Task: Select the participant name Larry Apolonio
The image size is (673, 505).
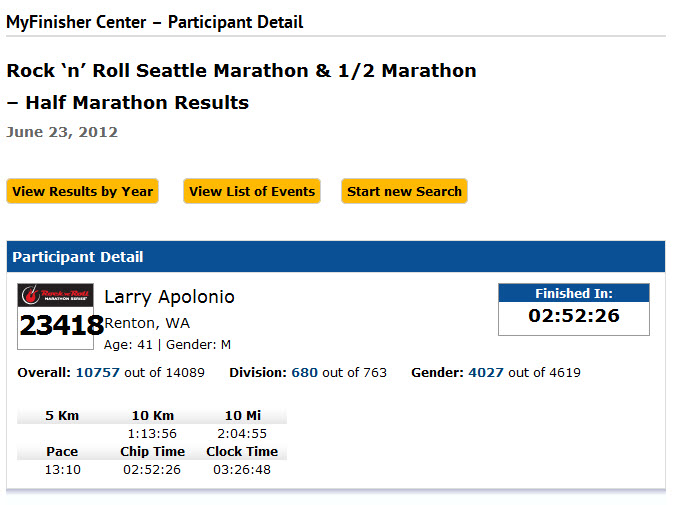Action: [x=169, y=297]
